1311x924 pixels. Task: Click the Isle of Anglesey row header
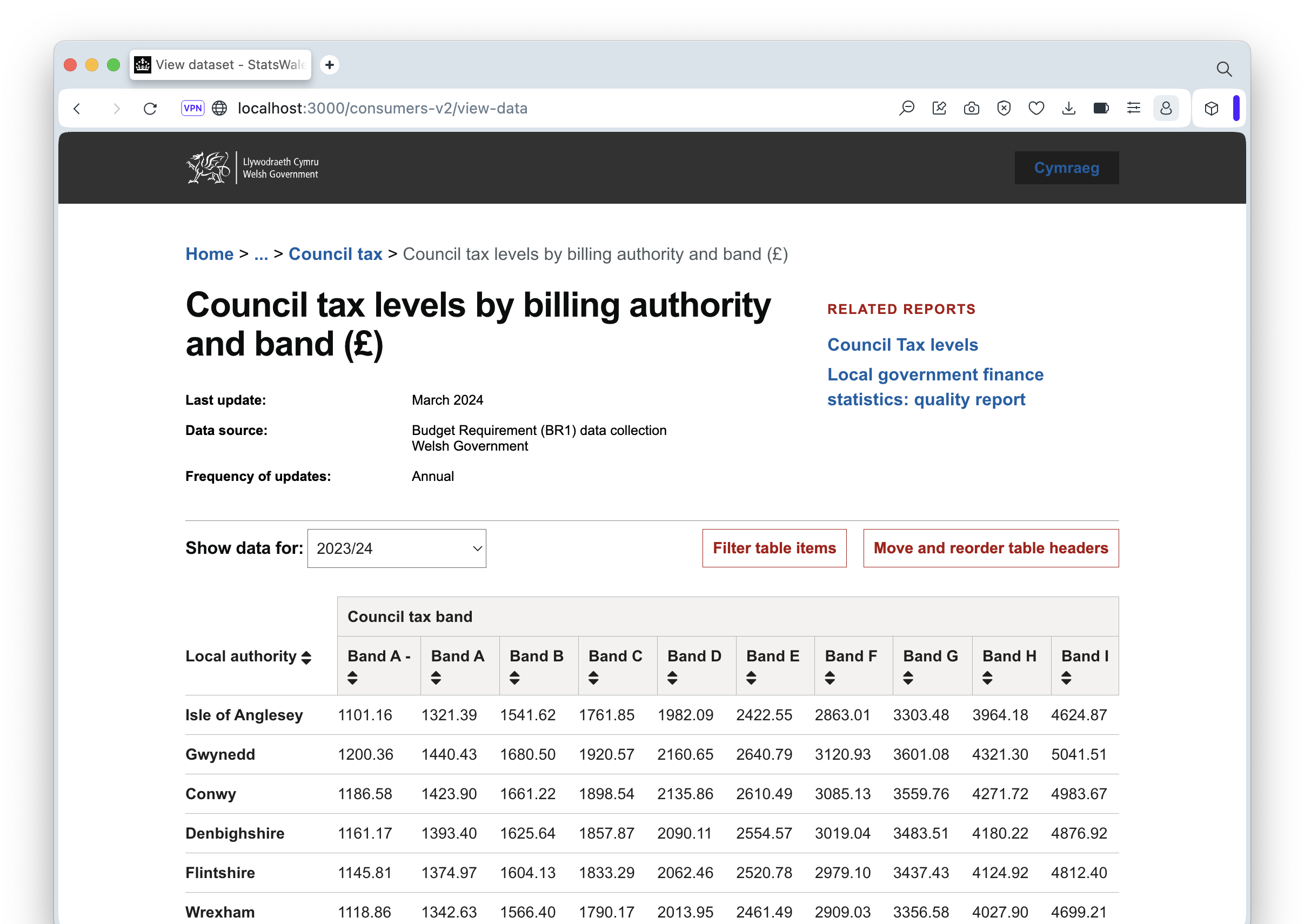[x=244, y=715]
